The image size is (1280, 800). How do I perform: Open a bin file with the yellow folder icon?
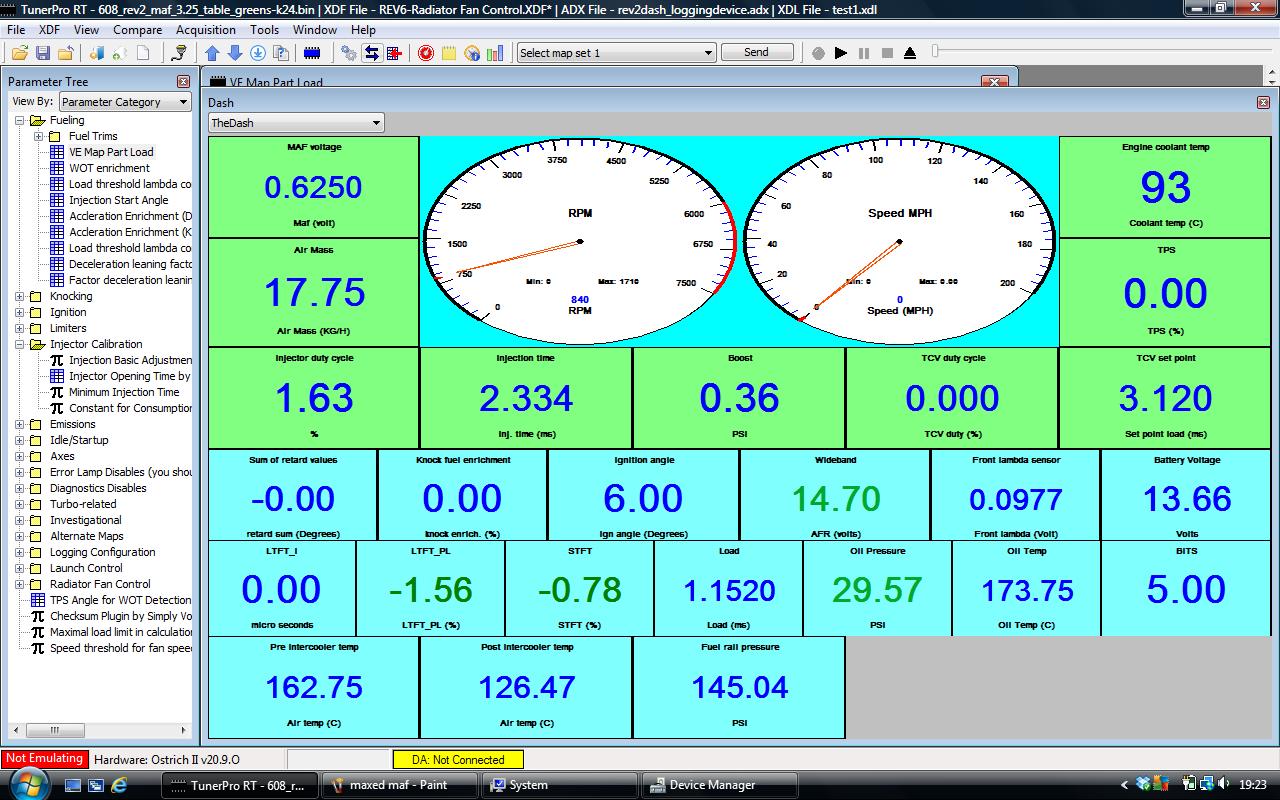tap(21, 53)
